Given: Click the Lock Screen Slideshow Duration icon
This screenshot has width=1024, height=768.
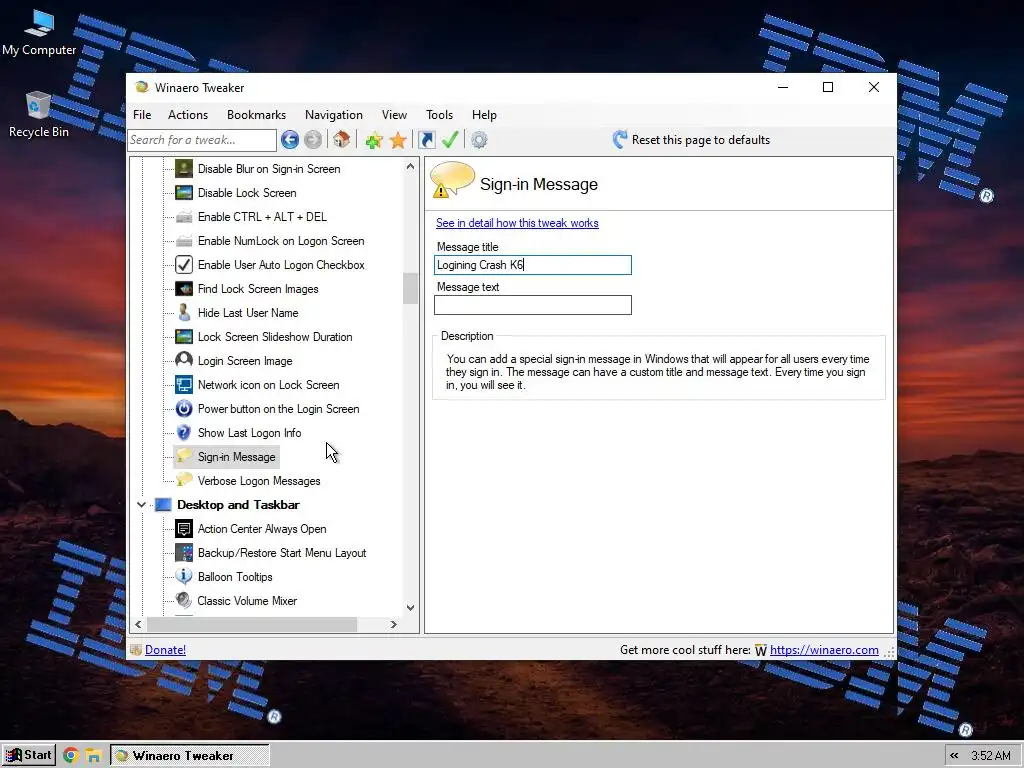Looking at the screenshot, I should 184,337.
